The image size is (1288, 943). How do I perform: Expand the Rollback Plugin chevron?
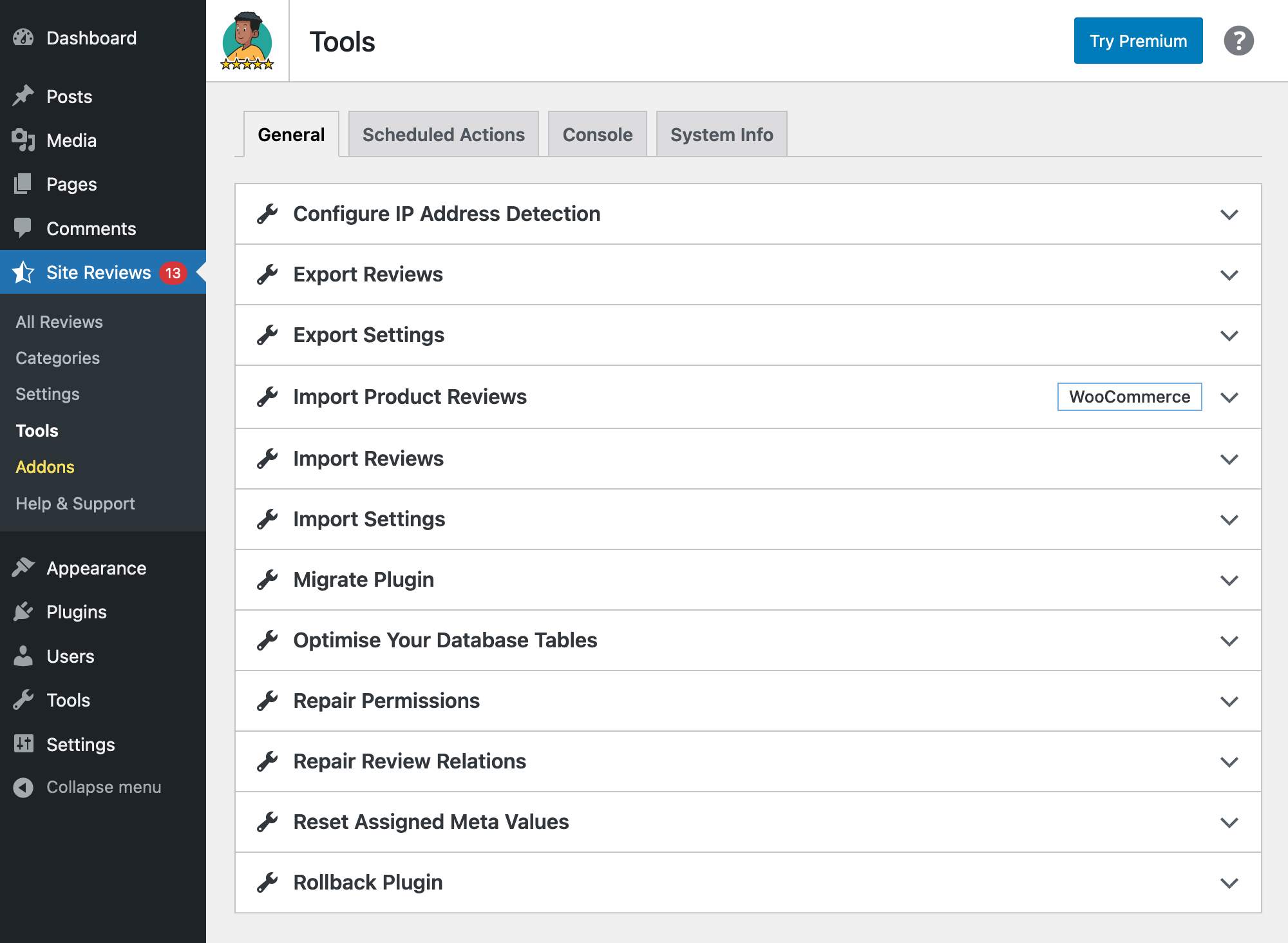[1229, 883]
